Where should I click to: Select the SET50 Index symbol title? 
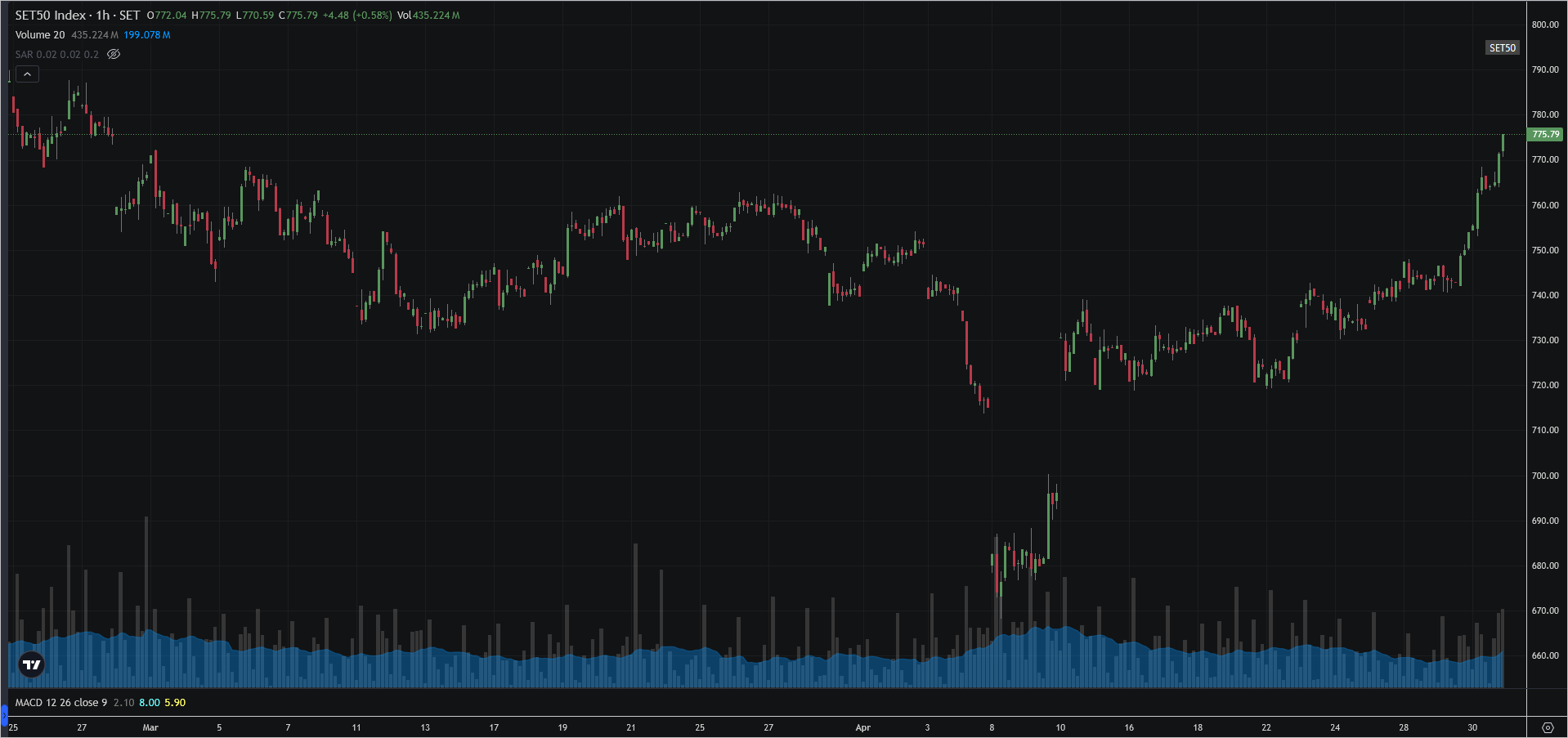(x=51, y=16)
